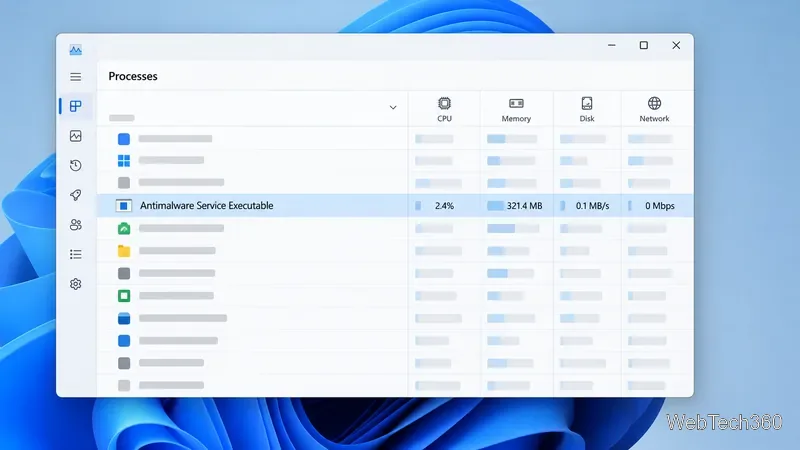The width and height of the screenshot is (800, 450).
Task: Open the Users page
Action: tap(76, 224)
